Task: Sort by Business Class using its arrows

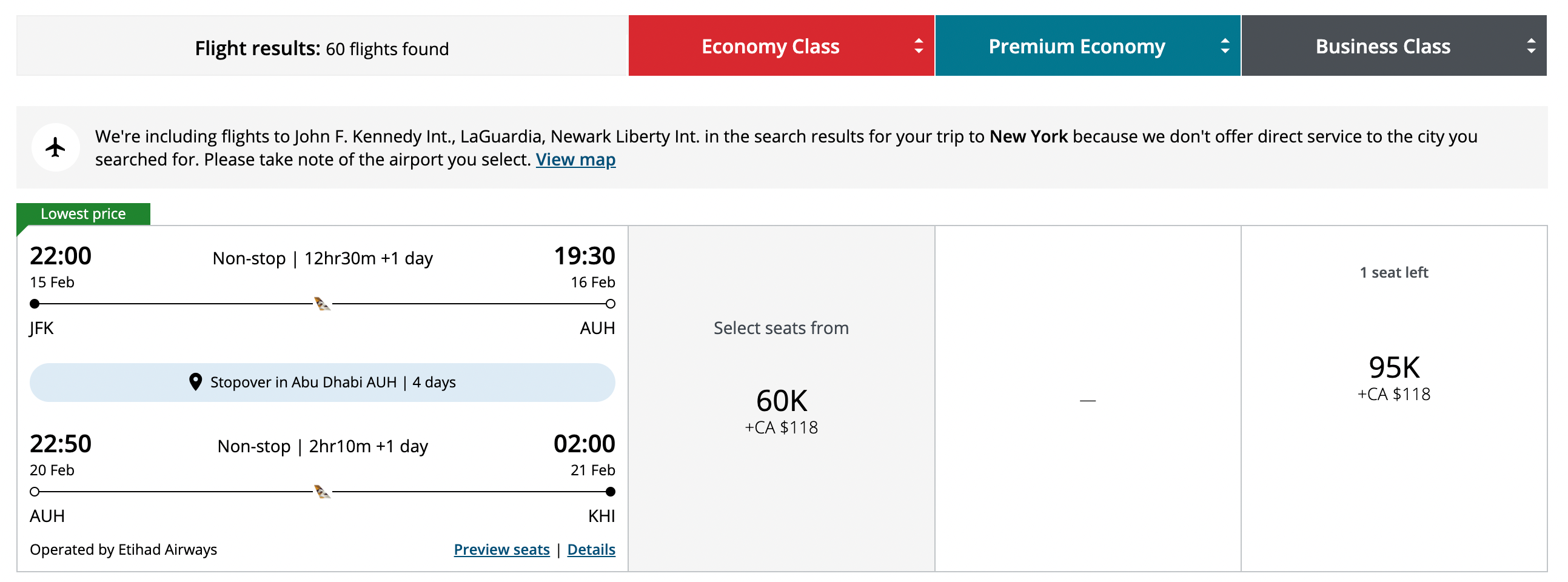Action: 1531,45
